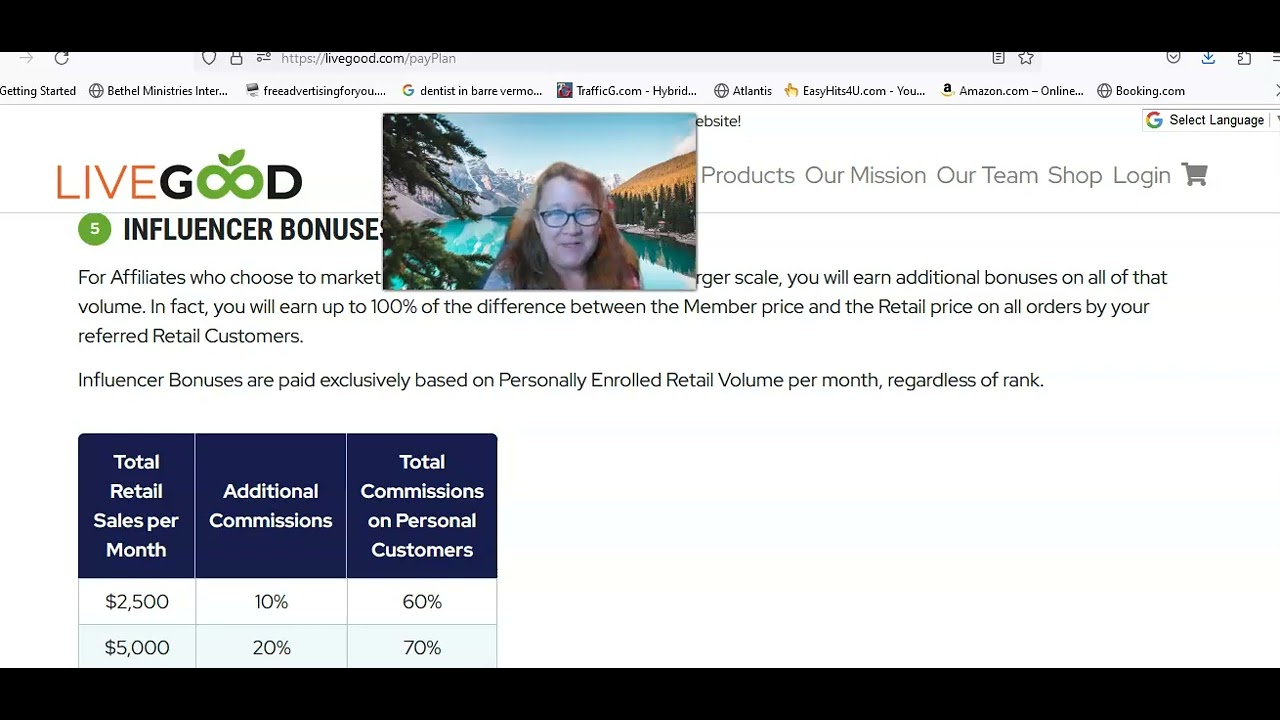The height and width of the screenshot is (720, 1280).
Task: Toggle reader view icon in address bar
Action: point(998,58)
